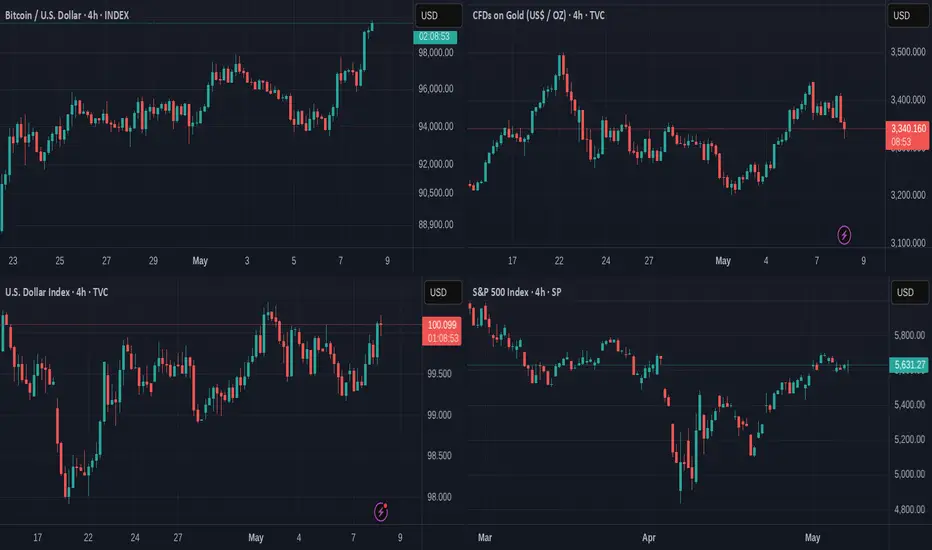Viewport: 932px width, 550px height.
Task: Click the 3,340.160 Gold price label
Action: [x=907, y=128]
